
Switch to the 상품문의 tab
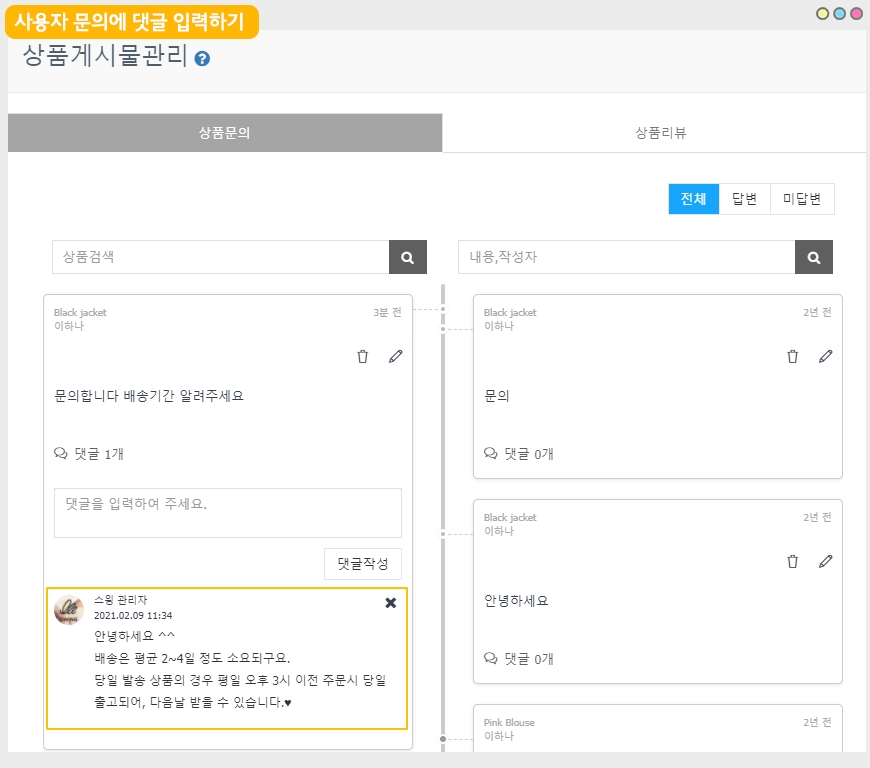click(225, 133)
